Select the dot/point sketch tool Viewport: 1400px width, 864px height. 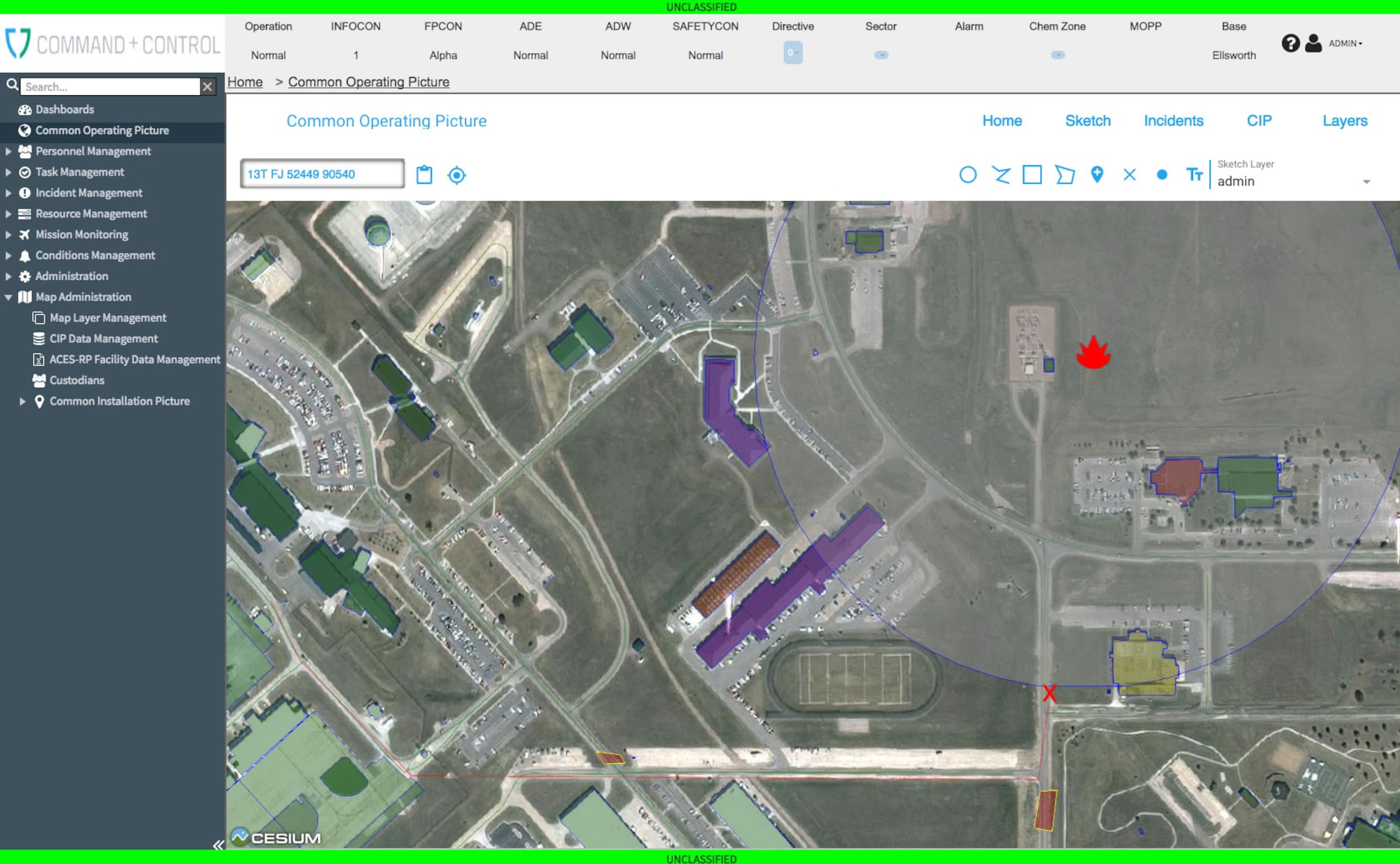(1161, 175)
